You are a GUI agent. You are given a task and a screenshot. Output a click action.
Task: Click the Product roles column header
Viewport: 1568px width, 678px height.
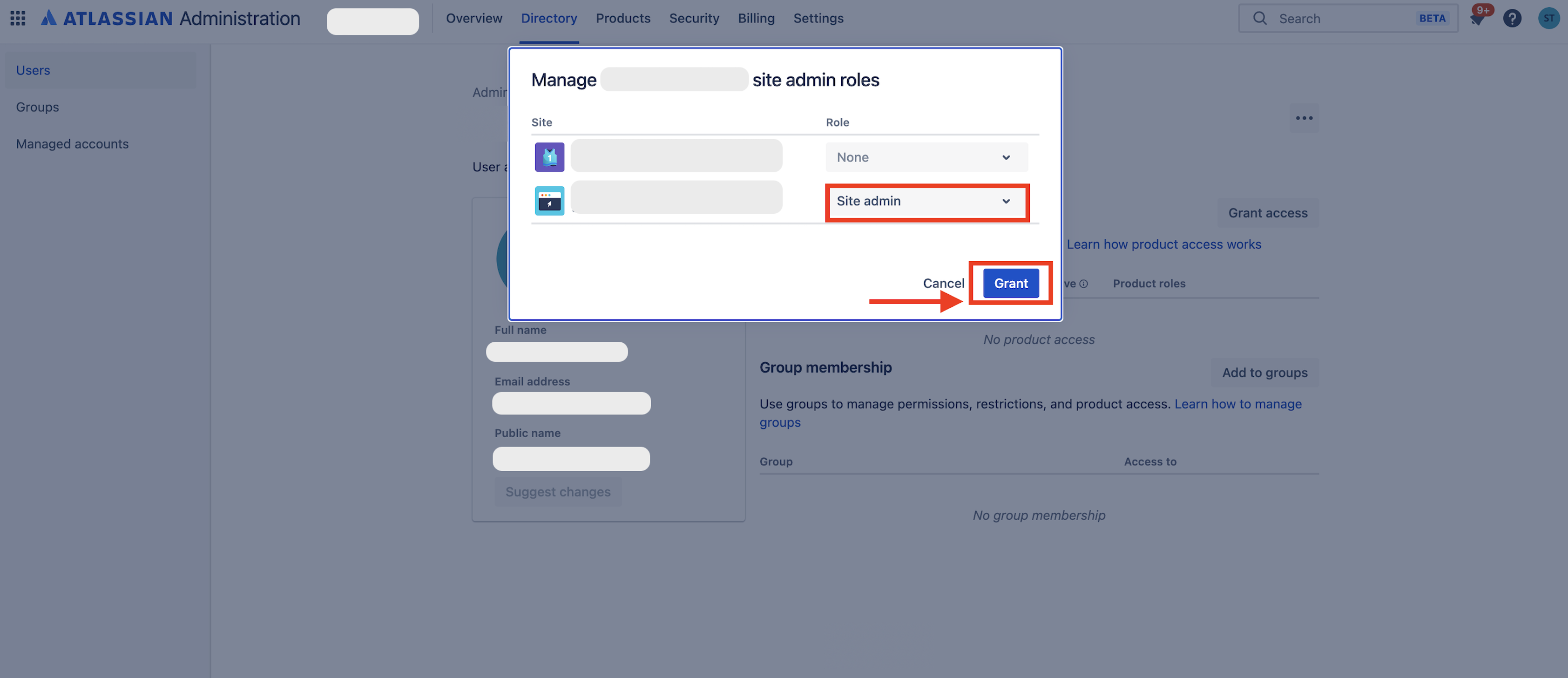pos(1149,284)
